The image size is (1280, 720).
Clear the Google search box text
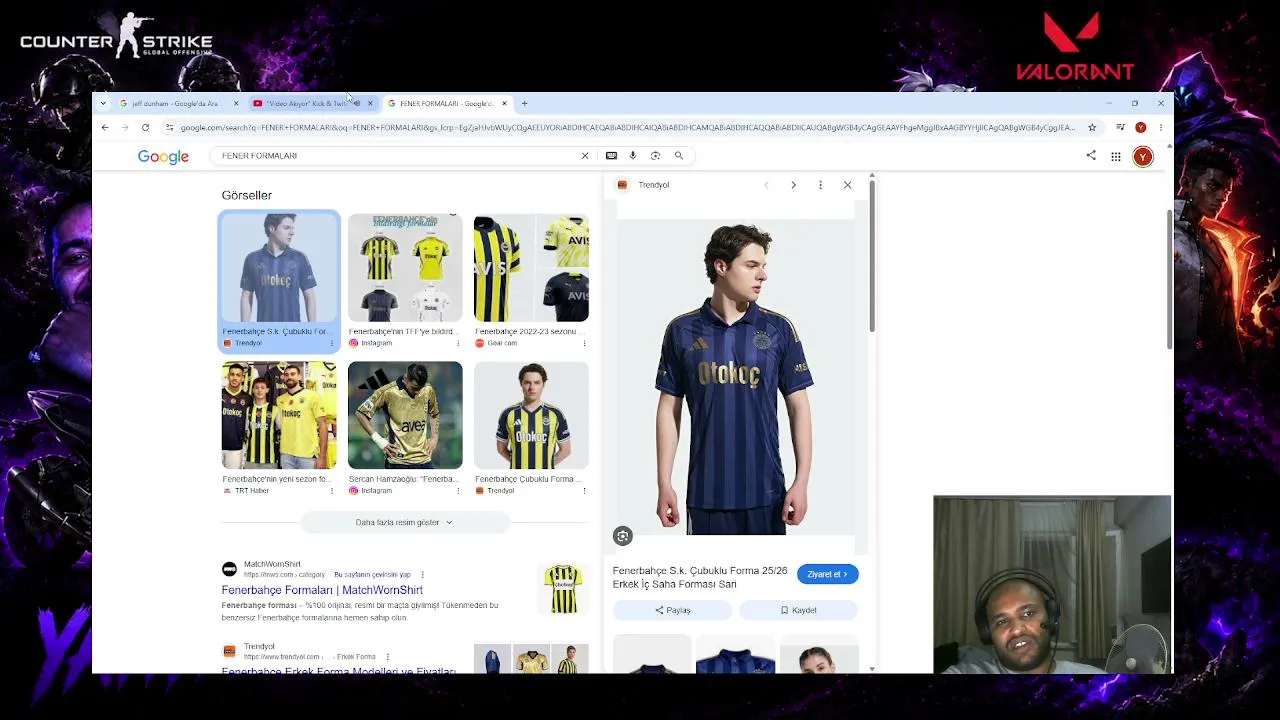pyautogui.click(x=585, y=156)
